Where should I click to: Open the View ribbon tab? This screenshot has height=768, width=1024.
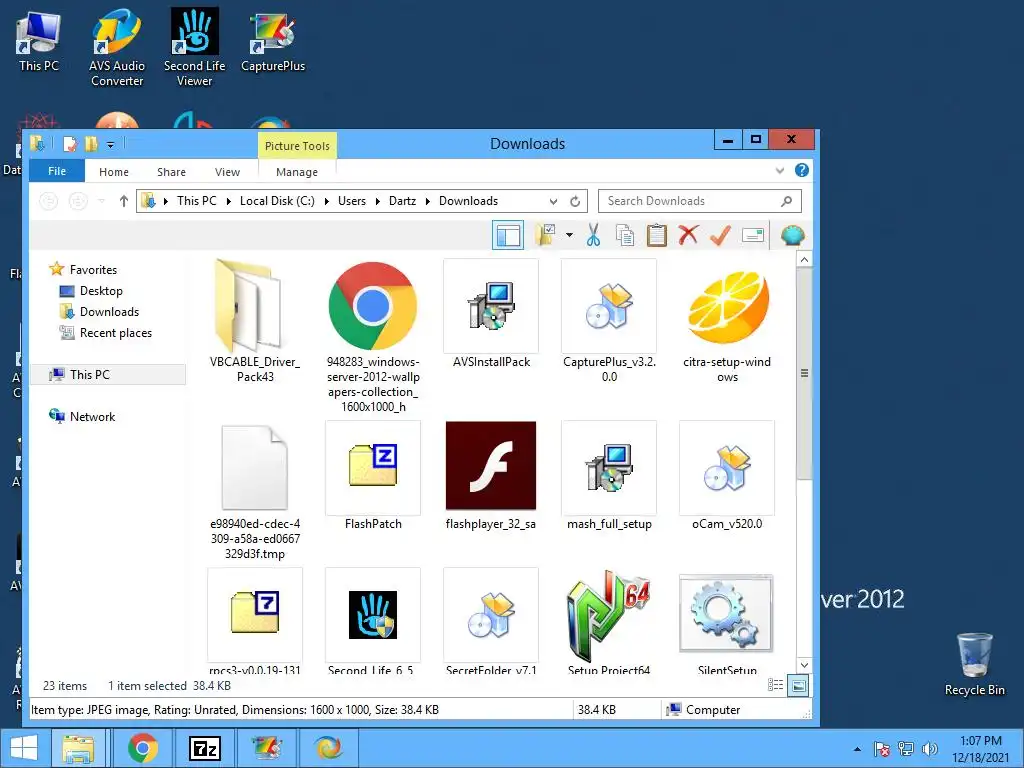227,172
